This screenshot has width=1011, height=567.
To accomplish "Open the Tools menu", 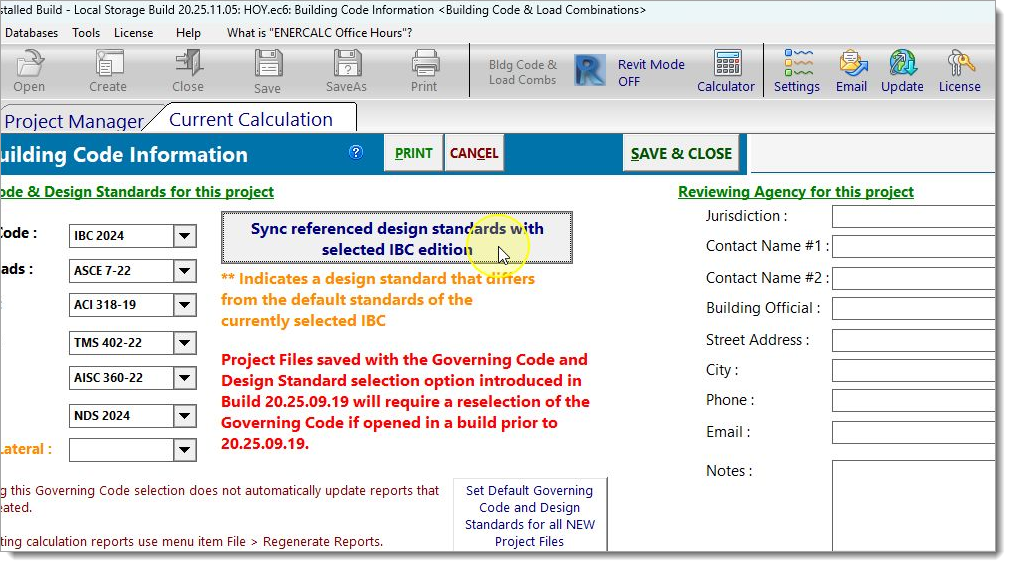I will (86, 32).
